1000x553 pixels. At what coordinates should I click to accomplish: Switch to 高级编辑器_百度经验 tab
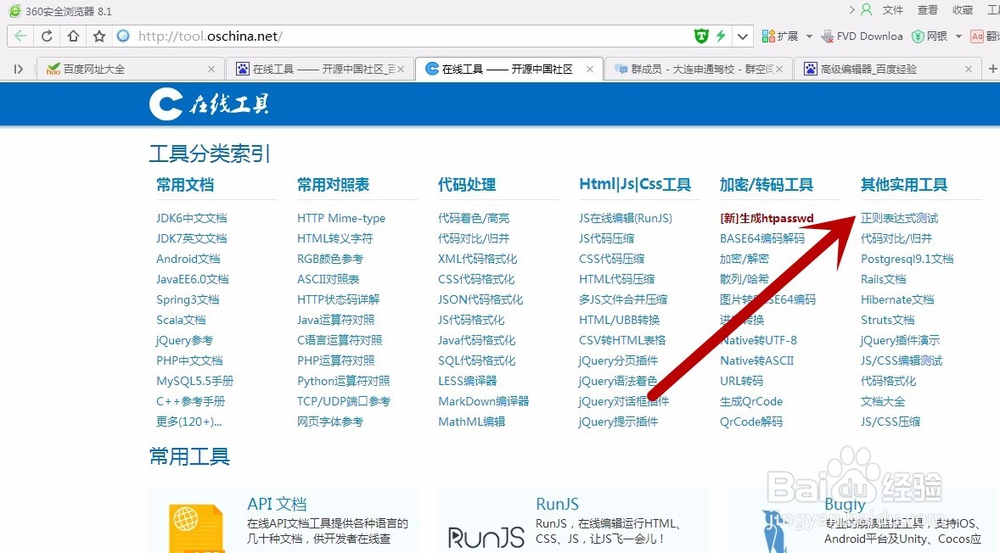click(888, 69)
